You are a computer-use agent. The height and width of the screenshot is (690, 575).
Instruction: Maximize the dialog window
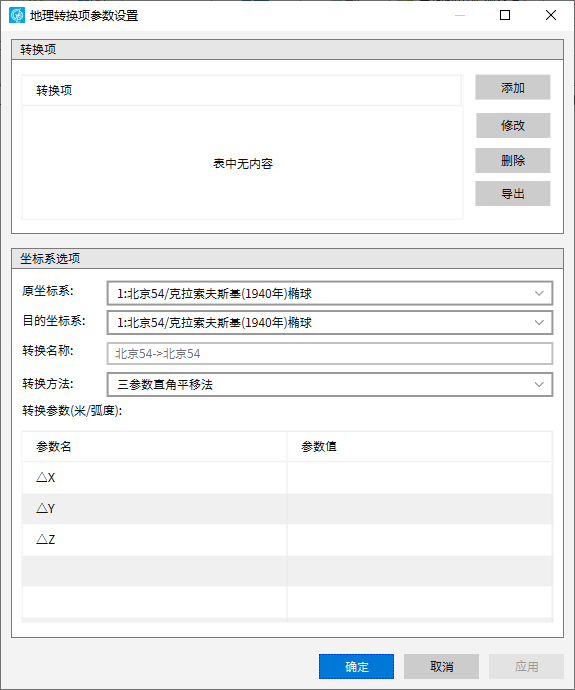coord(505,15)
